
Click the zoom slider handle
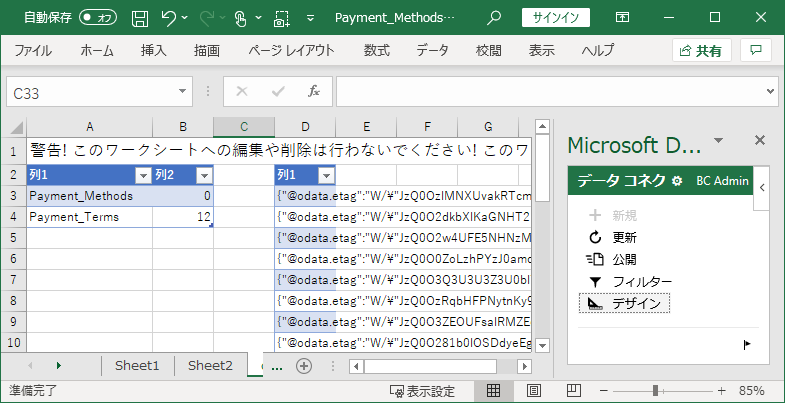(655, 390)
